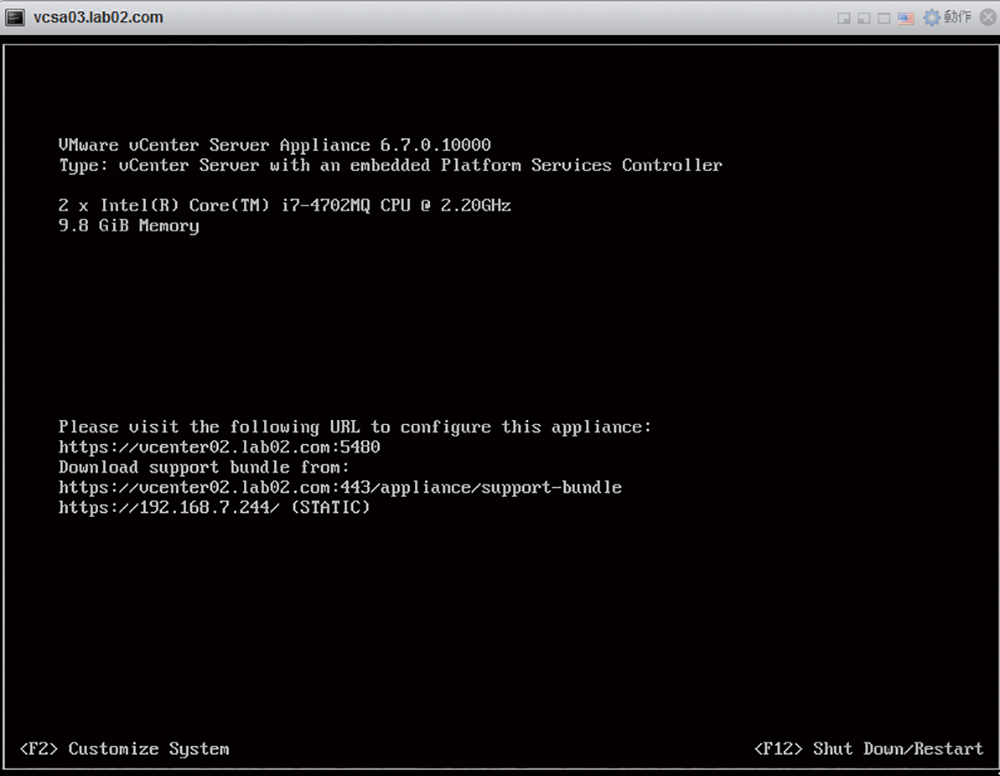Open the gear 動作 actions menu
The width and height of the screenshot is (1000, 776).
[x=948, y=17]
